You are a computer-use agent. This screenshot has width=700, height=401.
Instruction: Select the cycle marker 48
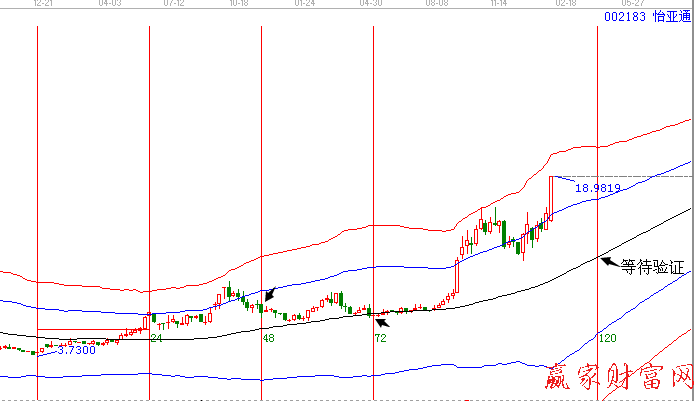coord(268,339)
